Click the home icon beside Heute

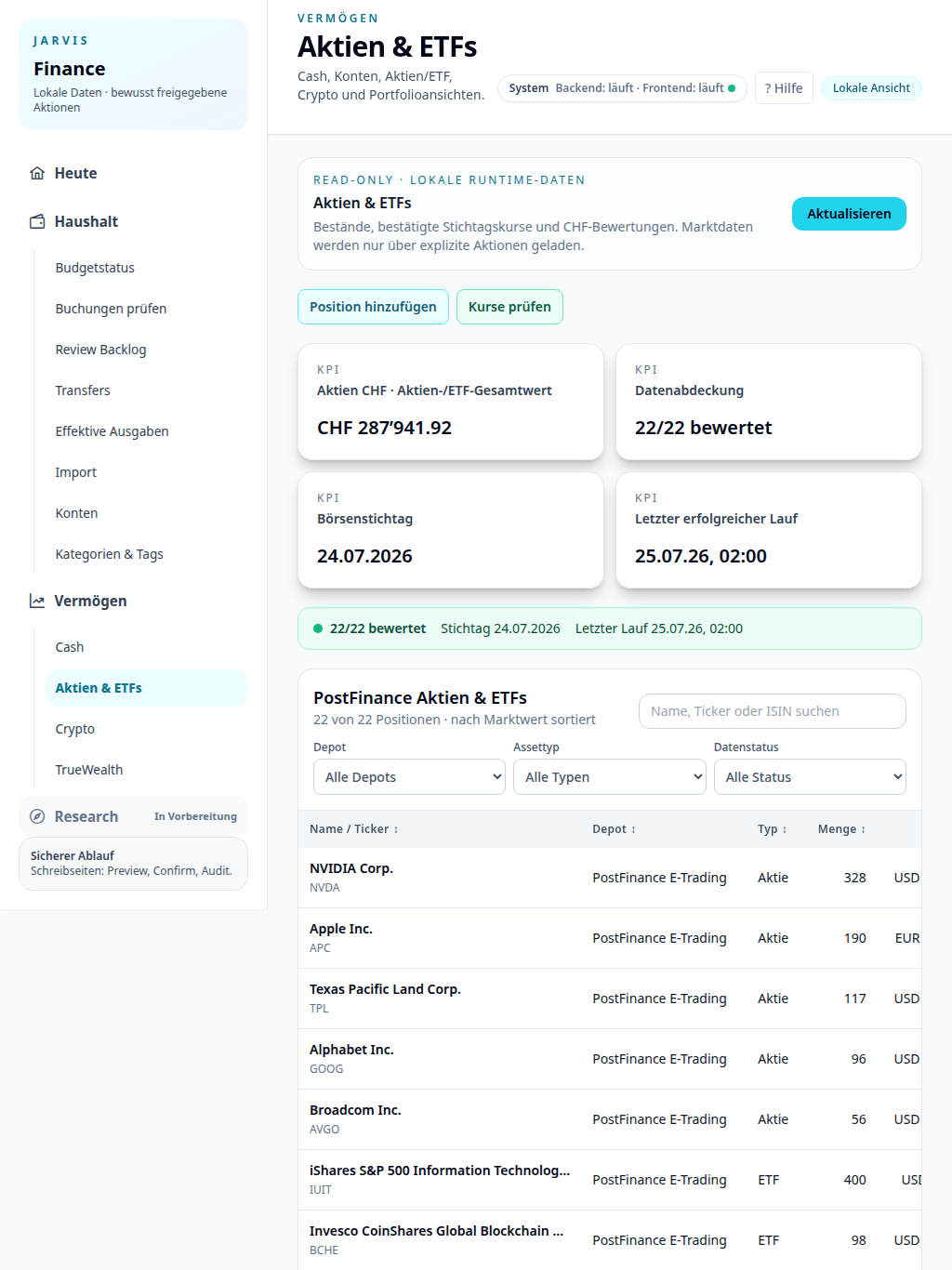tap(37, 173)
